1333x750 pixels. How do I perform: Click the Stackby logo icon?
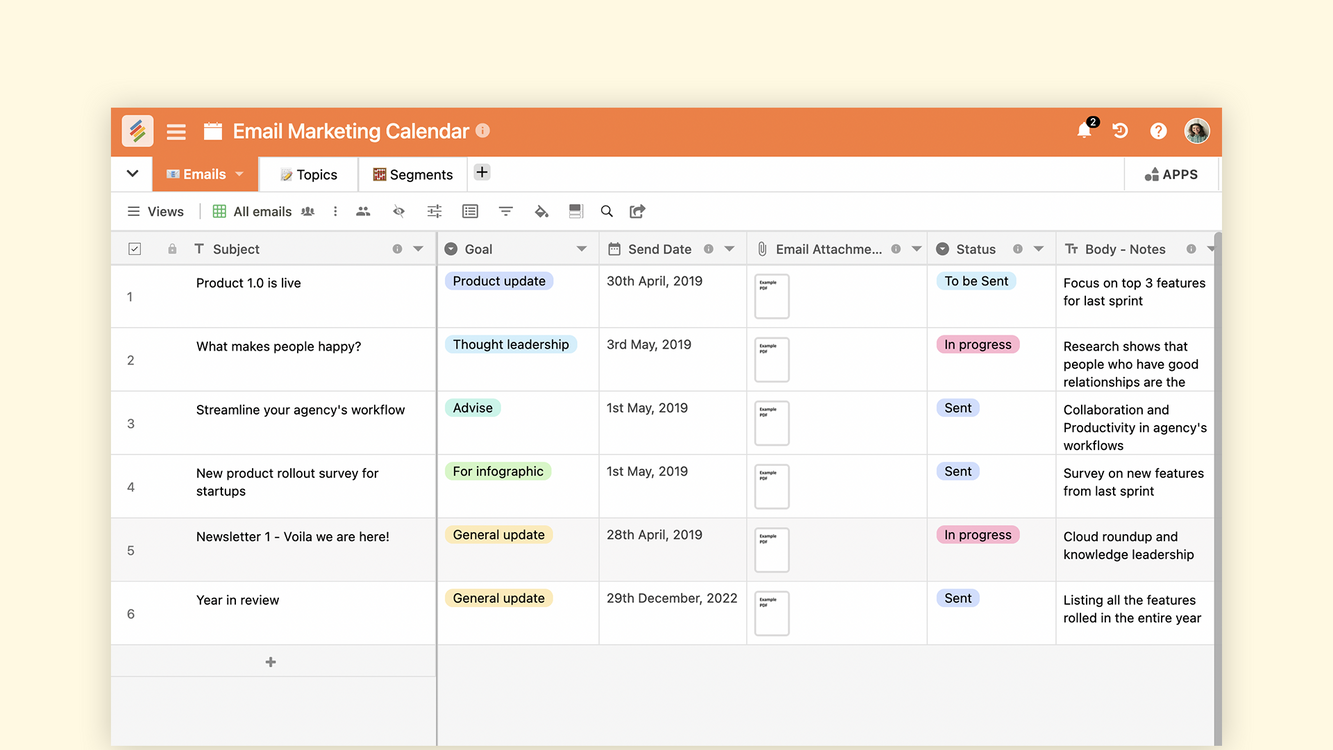(138, 131)
